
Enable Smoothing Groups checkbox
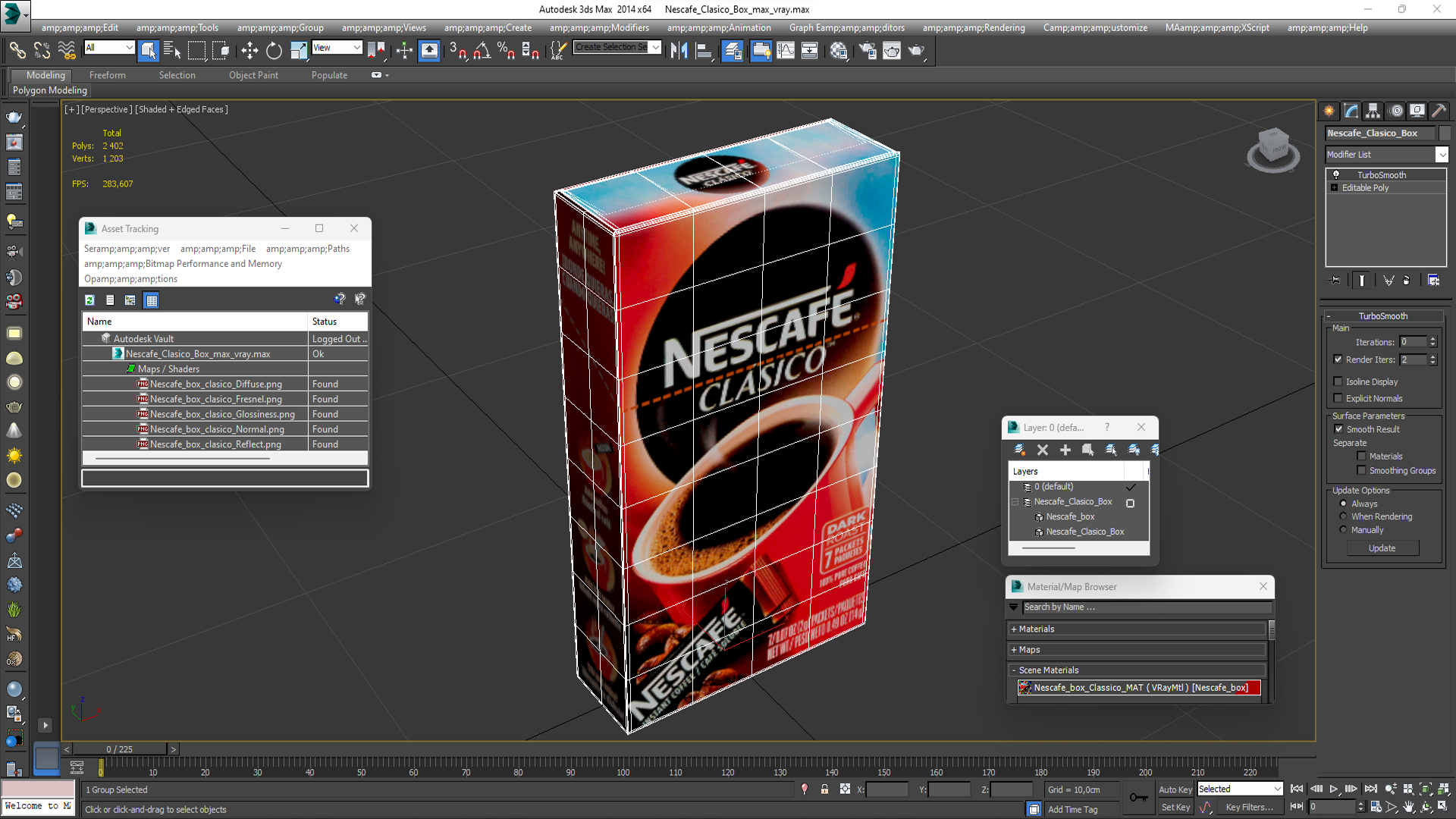tap(1361, 470)
